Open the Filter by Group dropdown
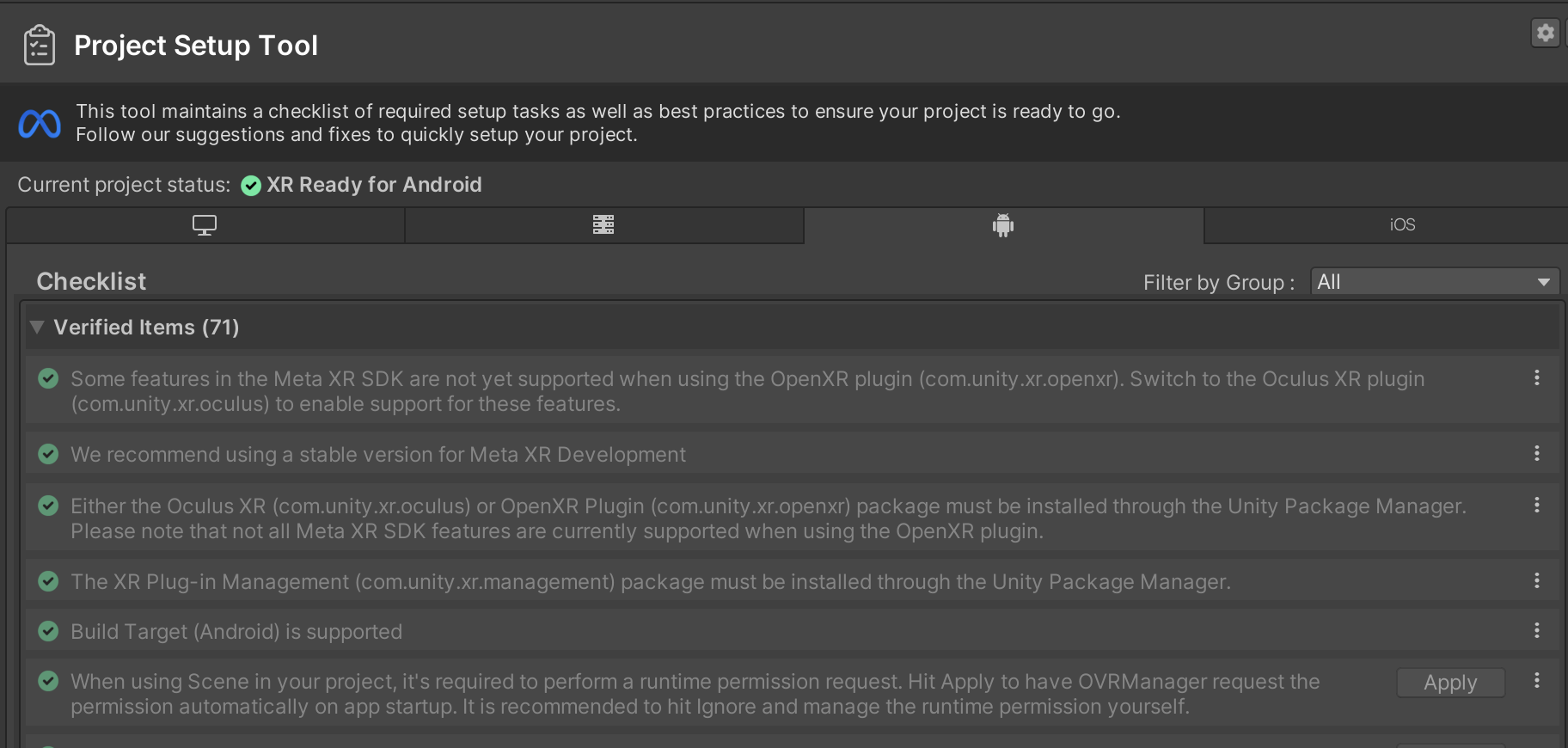Image resolution: width=1568 pixels, height=748 pixels. (x=1435, y=282)
